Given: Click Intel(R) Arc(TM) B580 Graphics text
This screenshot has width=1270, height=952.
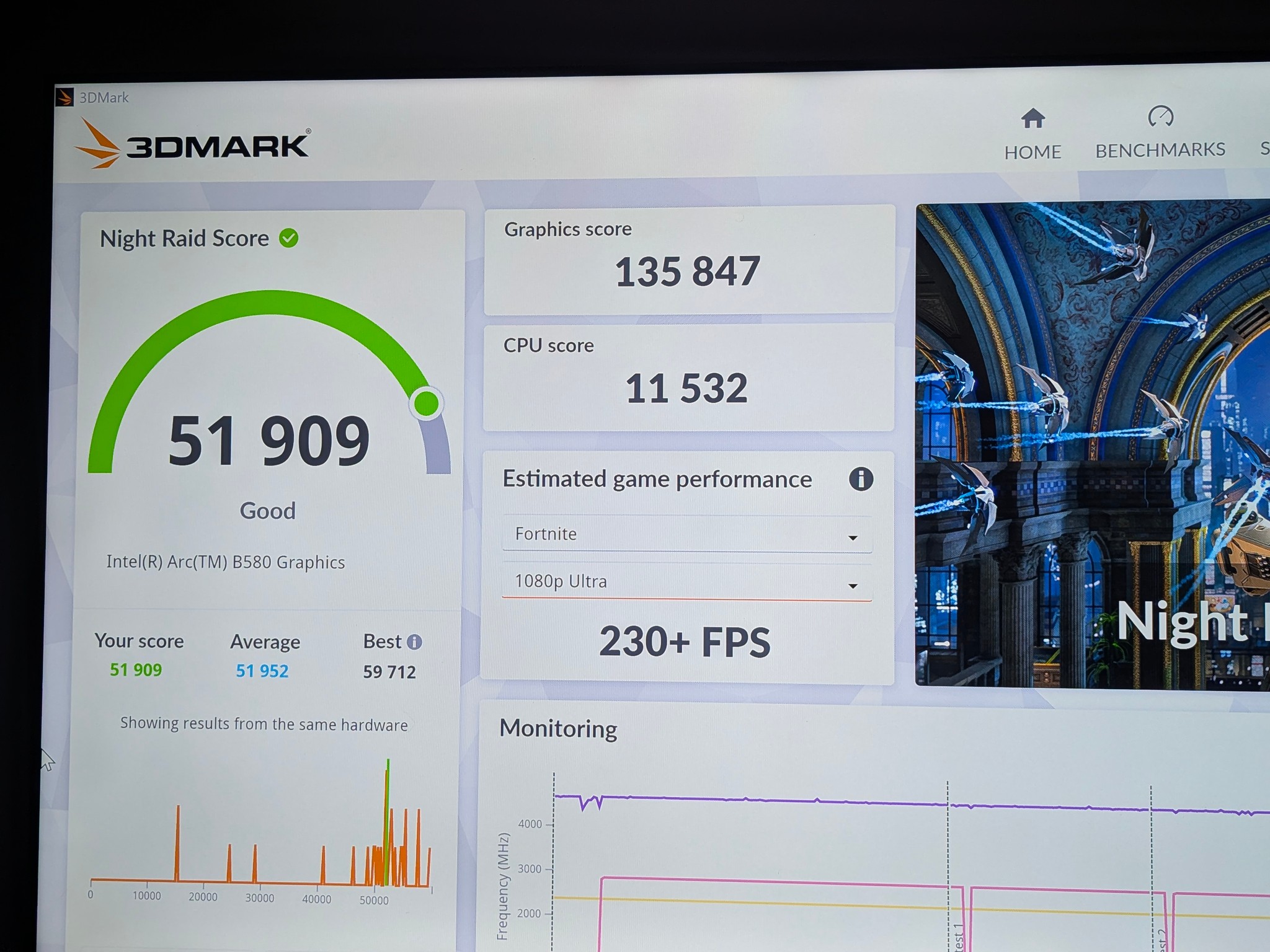Looking at the screenshot, I should 226,562.
